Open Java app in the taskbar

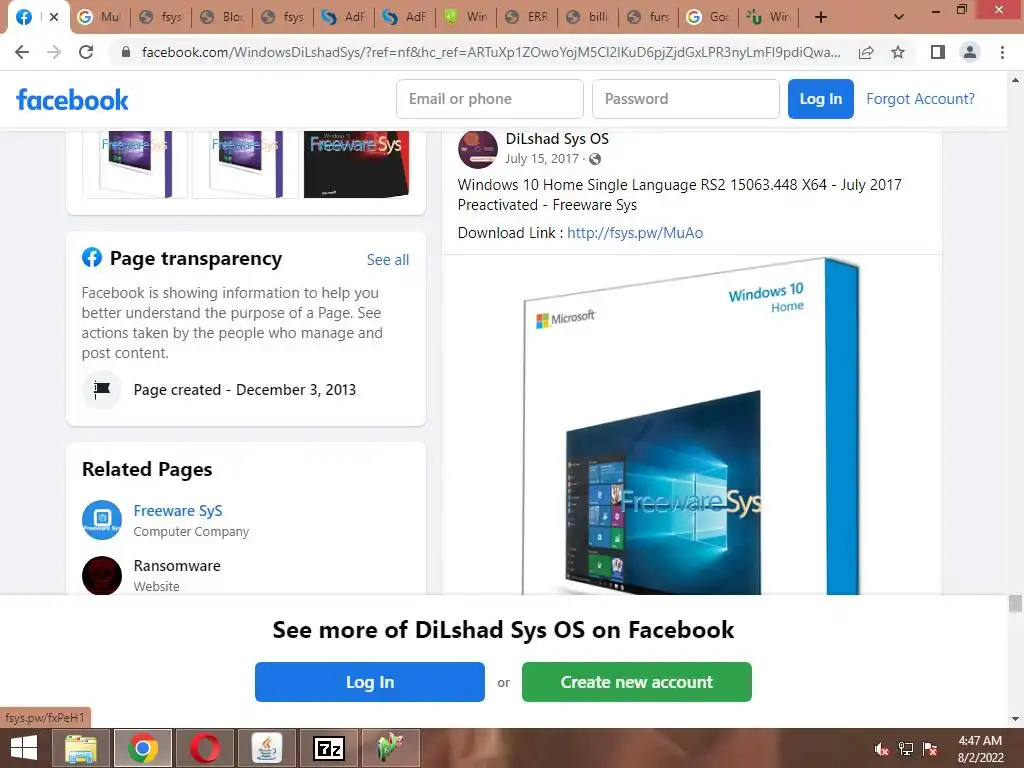[x=266, y=748]
